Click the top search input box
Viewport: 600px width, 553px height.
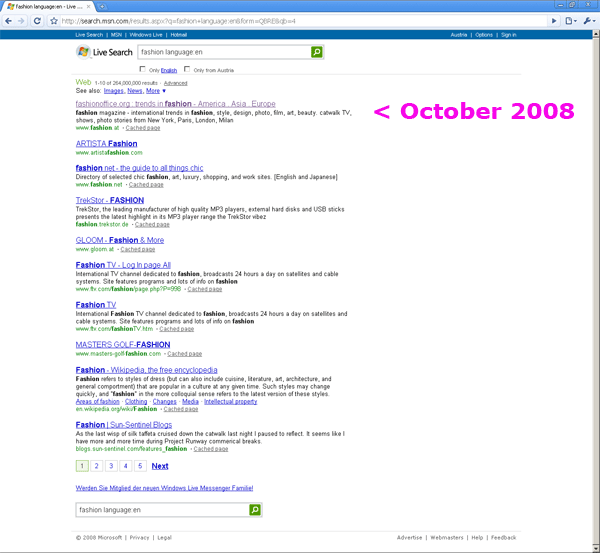pyautogui.click(x=224, y=52)
